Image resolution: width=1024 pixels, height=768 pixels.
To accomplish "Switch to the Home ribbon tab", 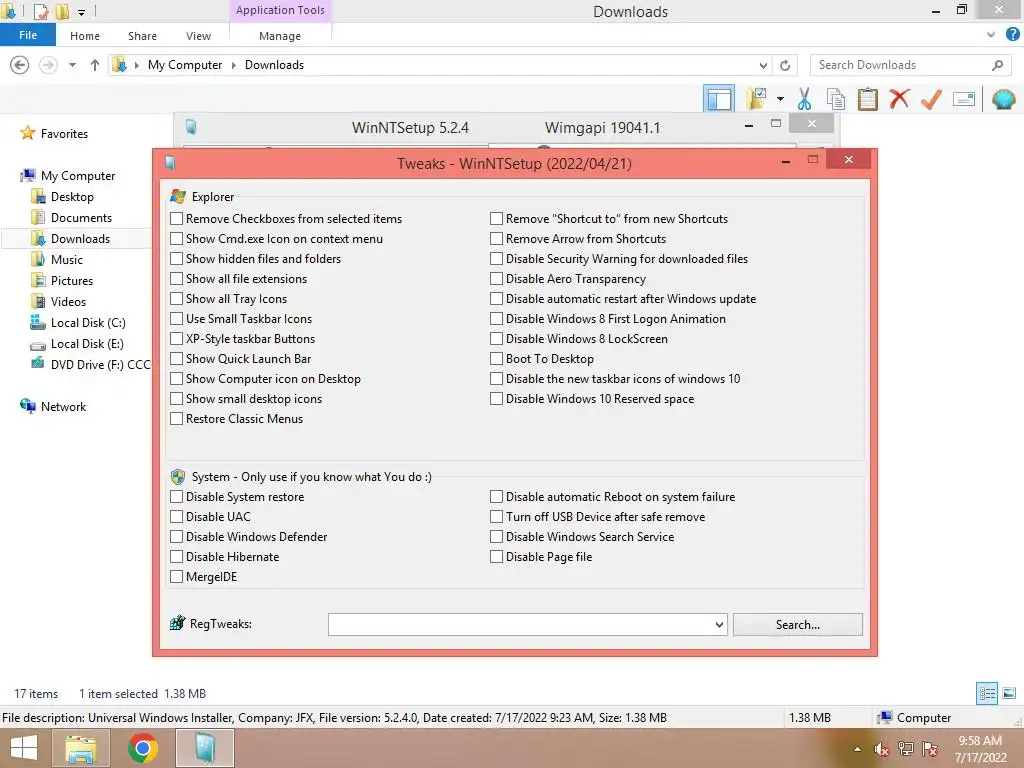I will coord(85,36).
